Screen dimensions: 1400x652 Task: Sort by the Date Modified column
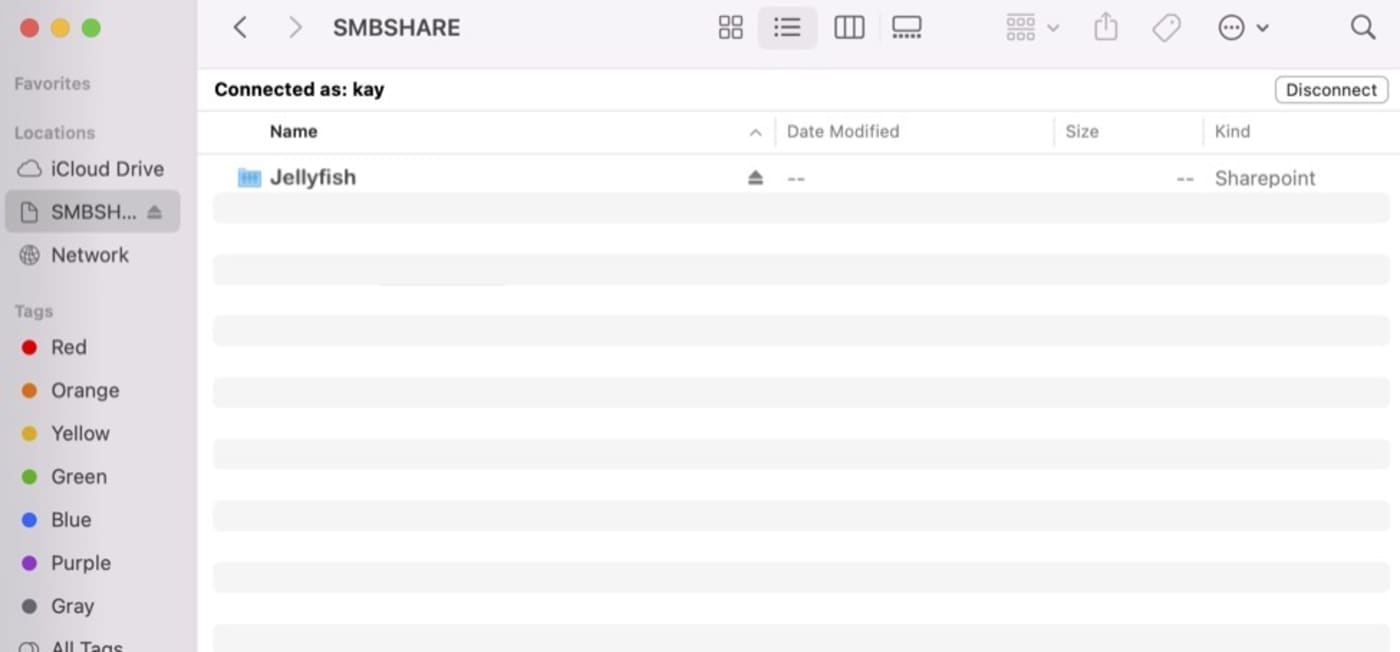843,132
